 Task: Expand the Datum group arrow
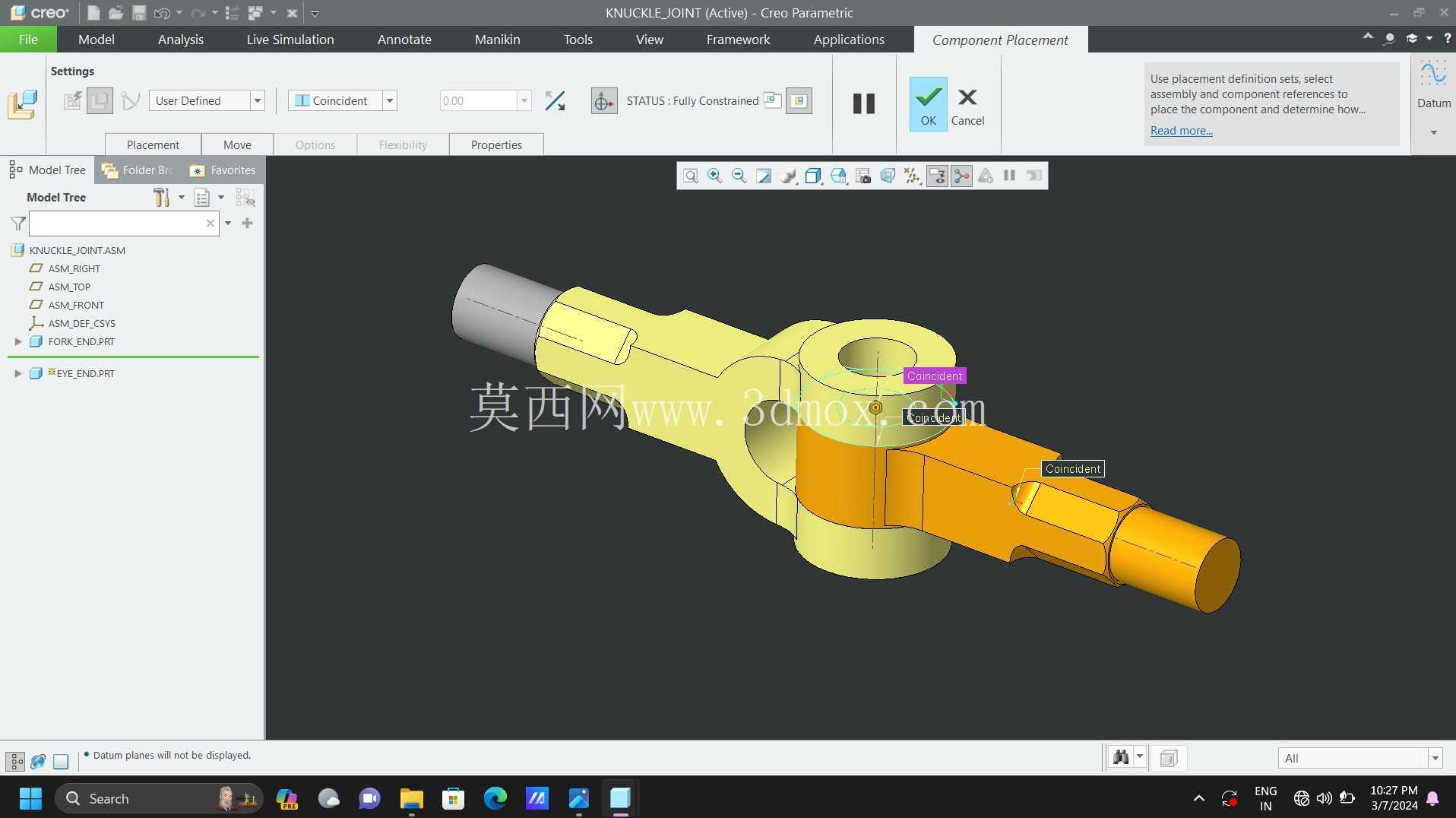1434,133
